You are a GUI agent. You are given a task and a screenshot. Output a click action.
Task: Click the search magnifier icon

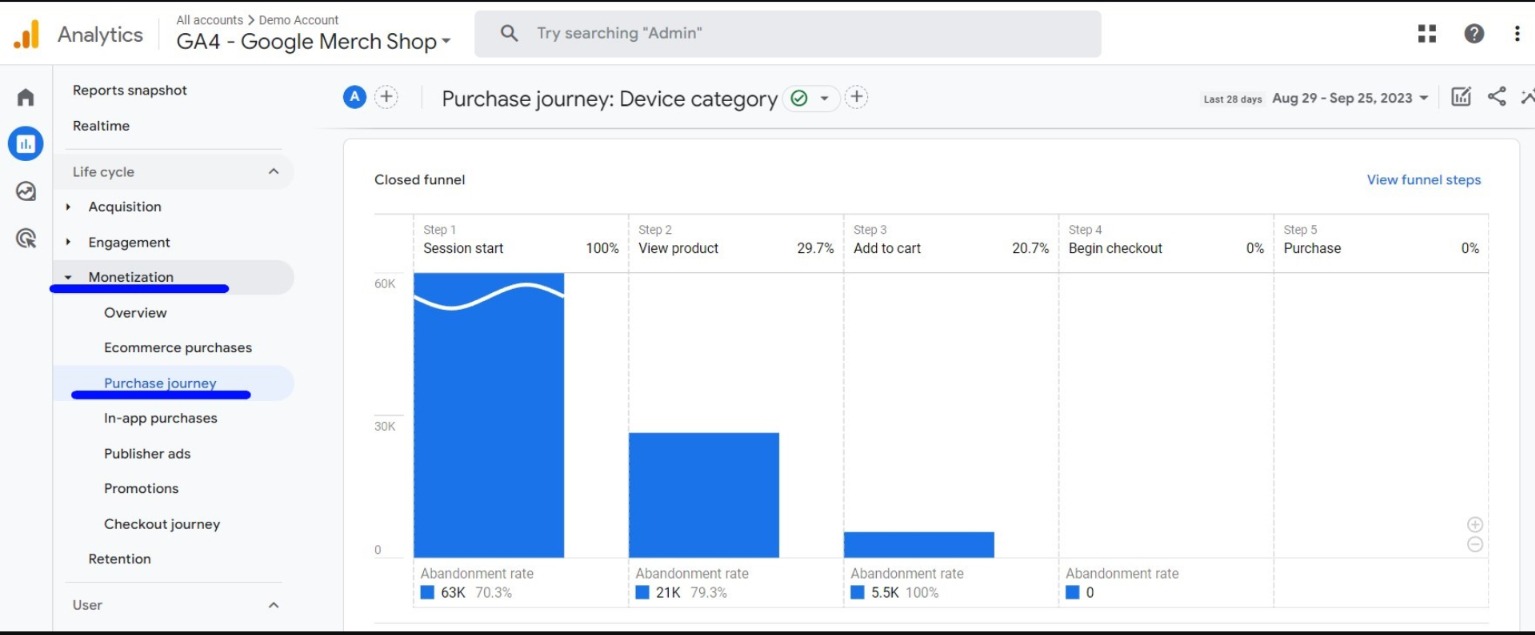pos(509,33)
